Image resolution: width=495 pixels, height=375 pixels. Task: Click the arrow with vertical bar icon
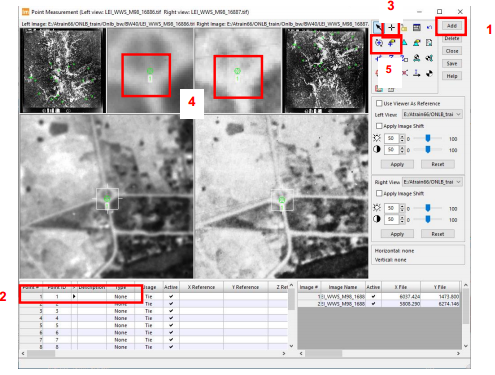pyautogui.click(x=417, y=73)
